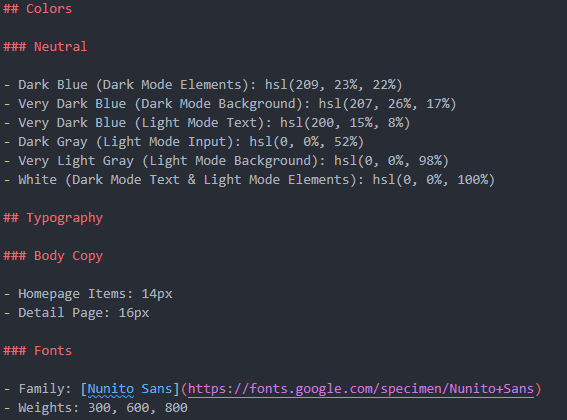This screenshot has width=567, height=420.
Task: Click the Family label before the link
Action: click(x=45, y=389)
